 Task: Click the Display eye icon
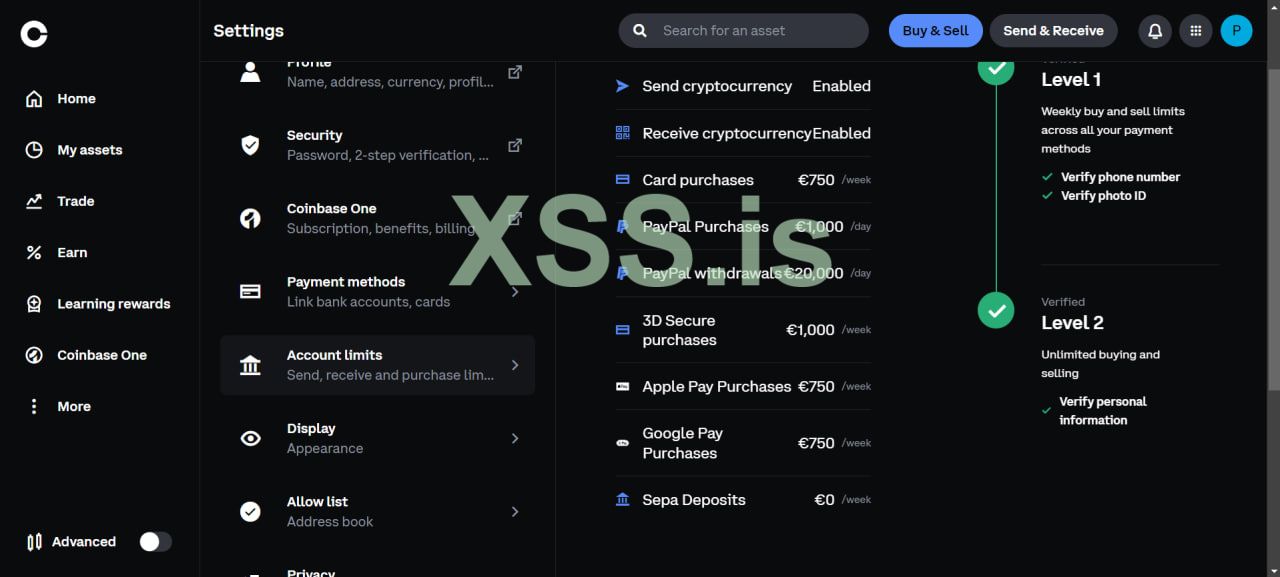click(250, 438)
